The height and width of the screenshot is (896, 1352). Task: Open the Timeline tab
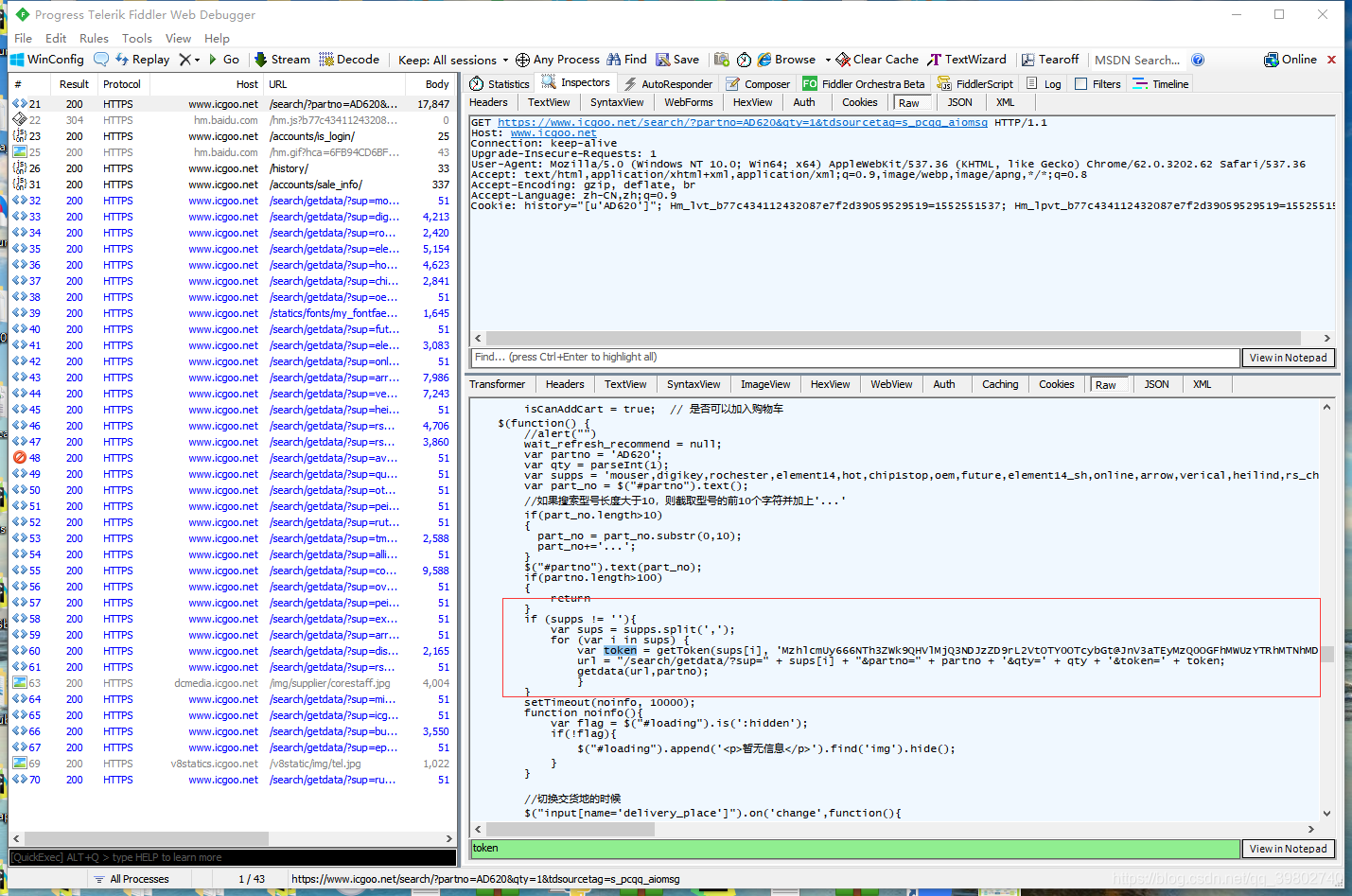pyautogui.click(x=1161, y=84)
